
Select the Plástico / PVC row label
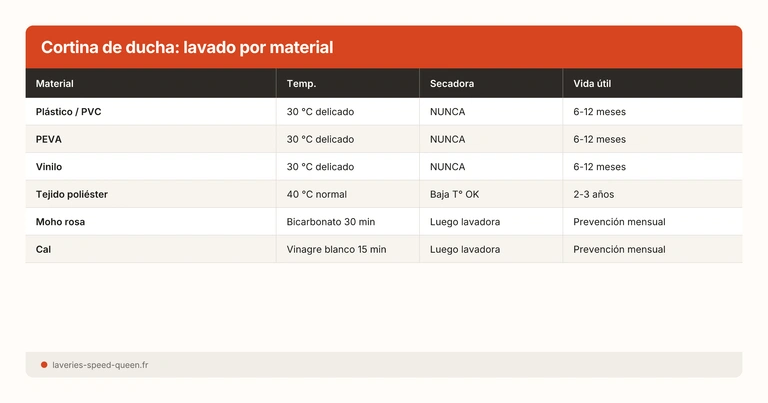click(x=68, y=112)
